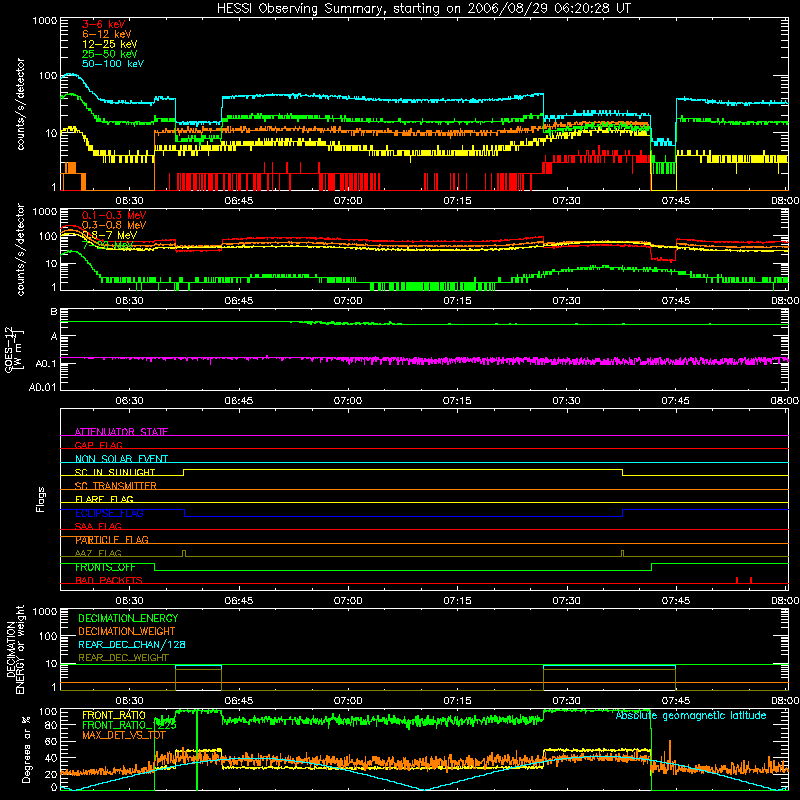Select the SAA_FLAG label
Image resolution: width=800 pixels, height=800 pixels.
[98, 526]
